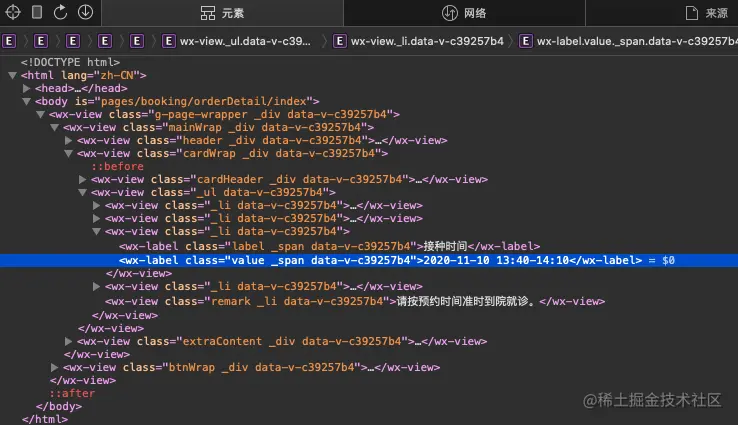This screenshot has width=738, height=425.
Task: Select the fifth E breadcrumb element icon
Action: pos(137,41)
